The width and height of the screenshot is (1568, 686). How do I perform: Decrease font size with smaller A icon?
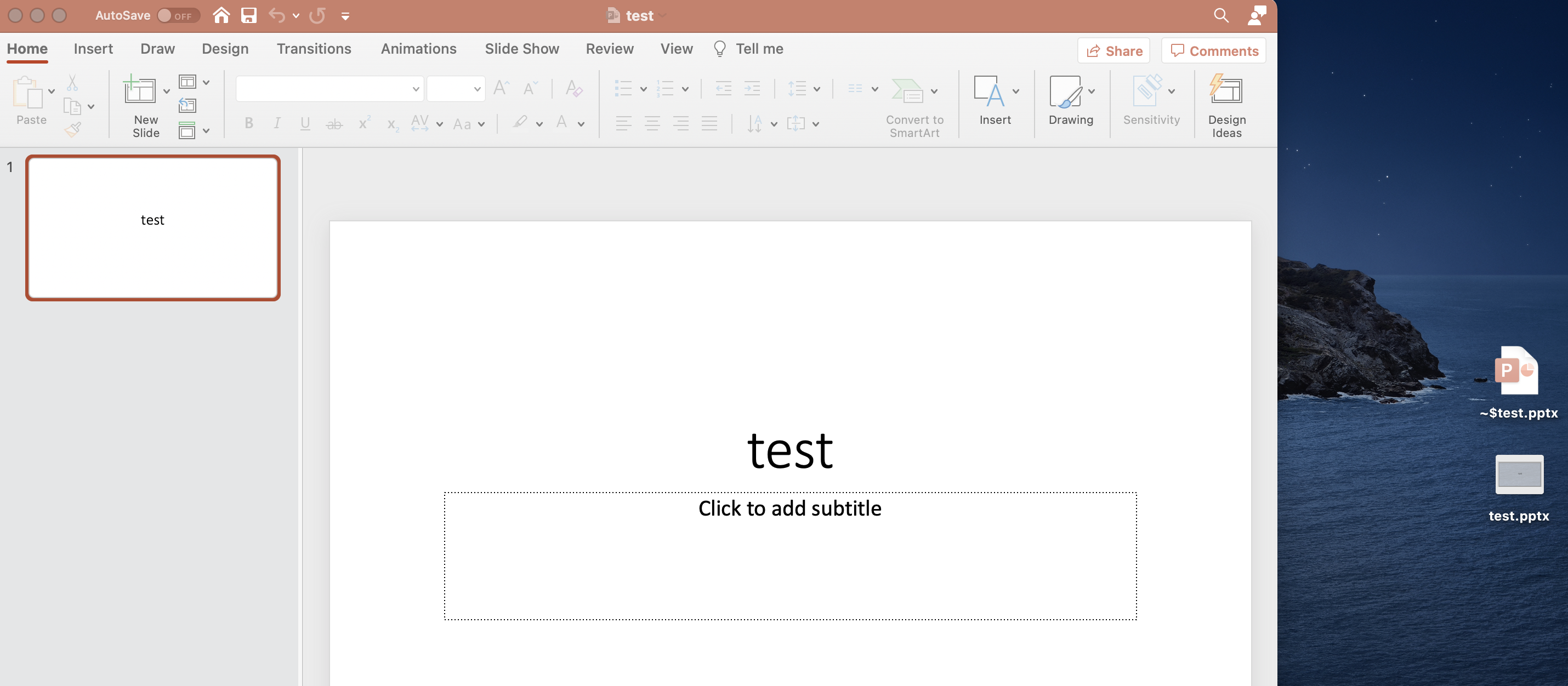(530, 89)
